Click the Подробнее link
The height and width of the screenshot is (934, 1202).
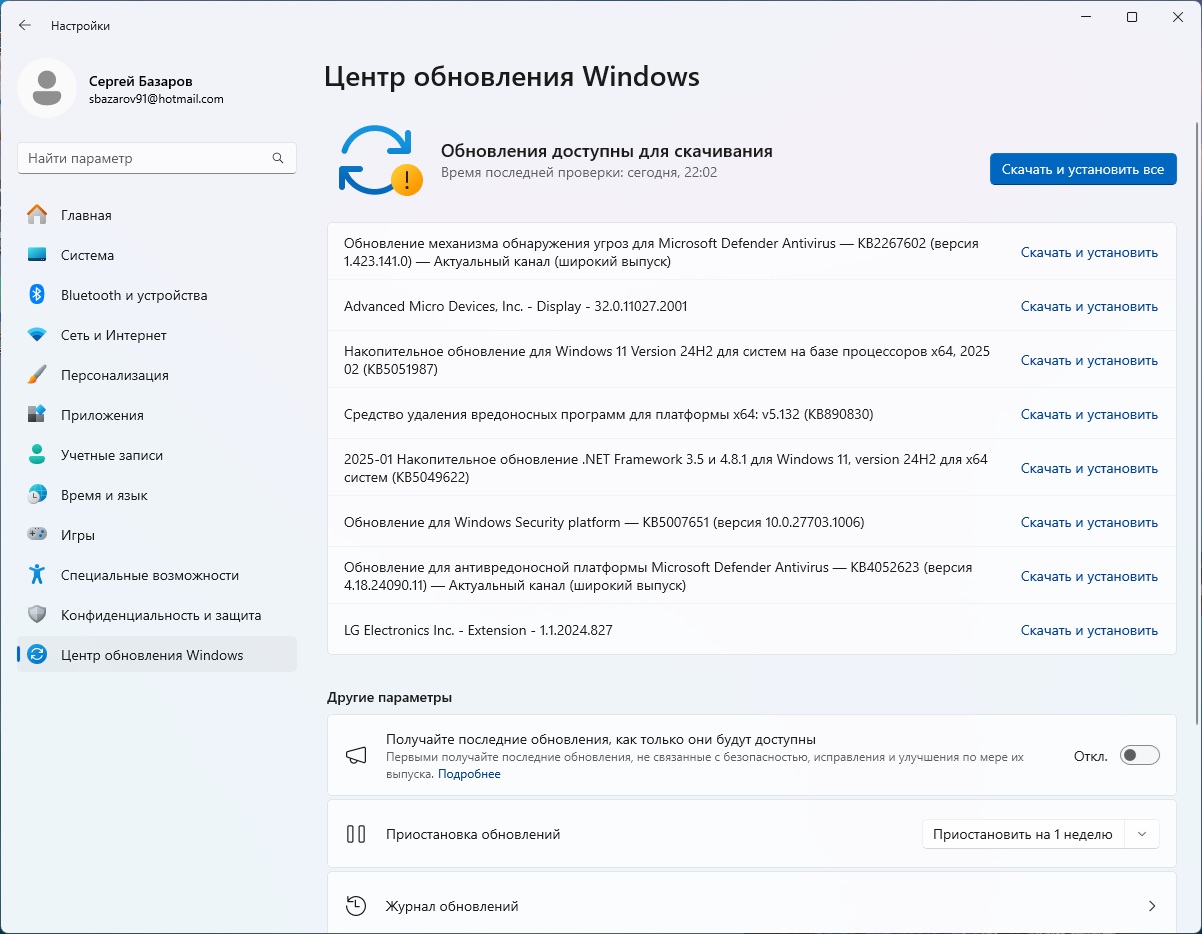469,774
